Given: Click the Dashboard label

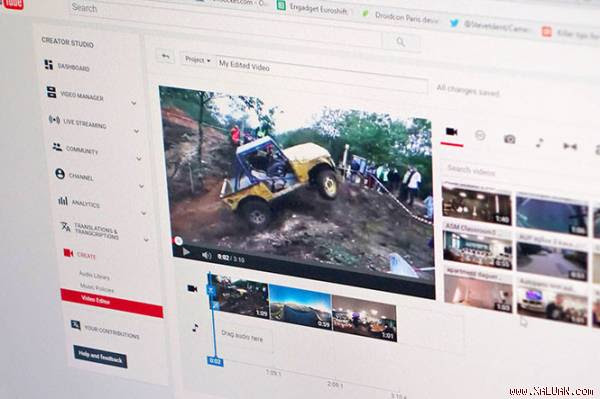Looking at the screenshot, I should click(73, 68).
